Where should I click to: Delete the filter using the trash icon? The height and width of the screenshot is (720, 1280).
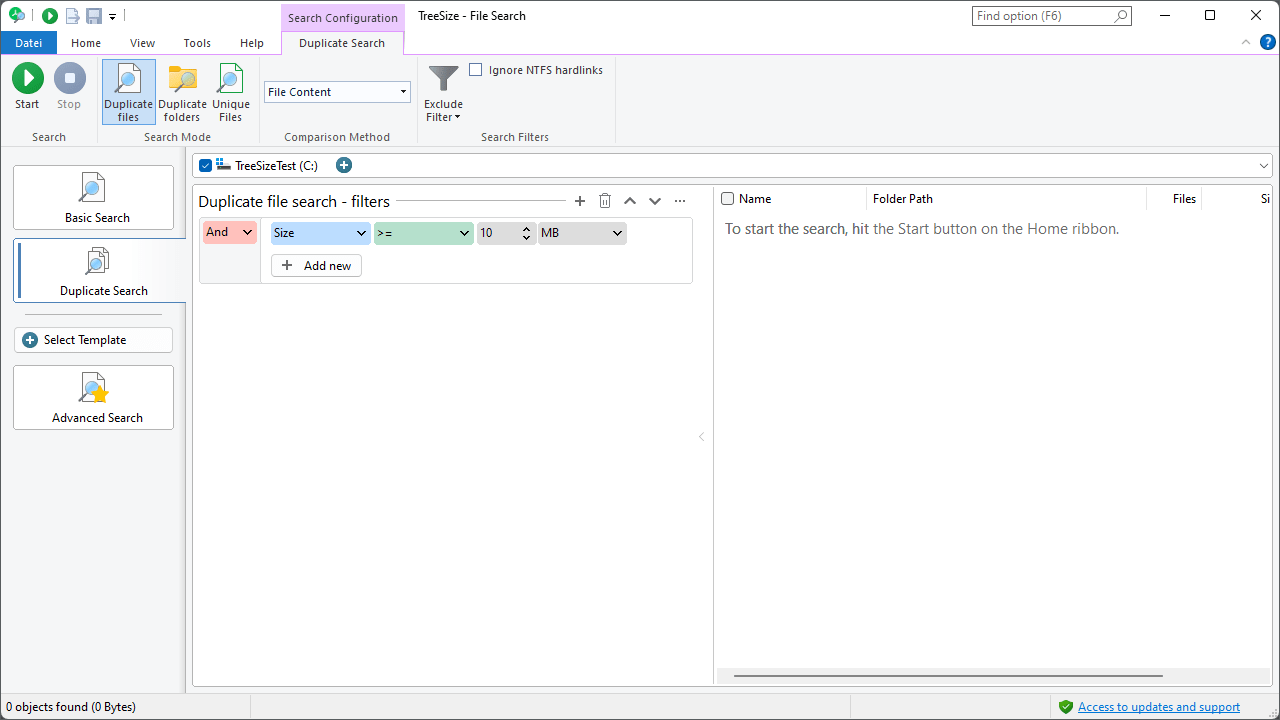point(605,200)
